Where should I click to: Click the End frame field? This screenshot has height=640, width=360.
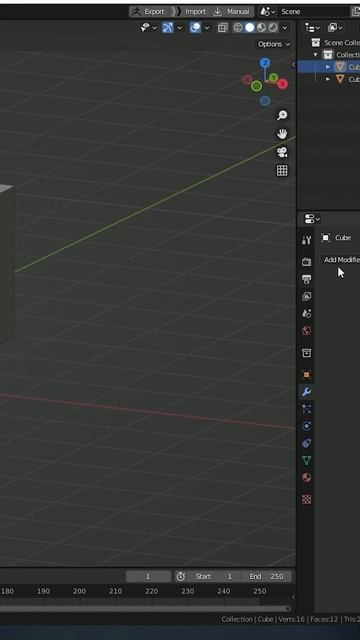click(x=266, y=576)
